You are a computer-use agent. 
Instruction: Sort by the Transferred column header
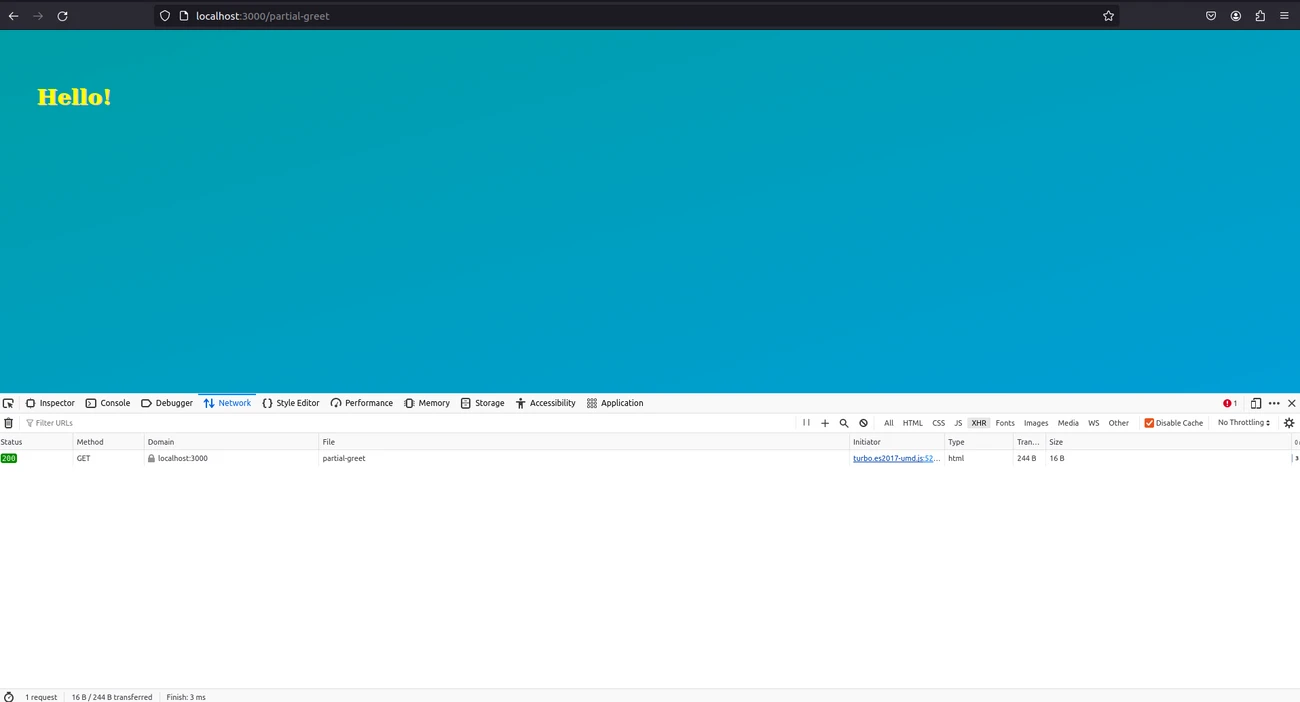point(1029,442)
